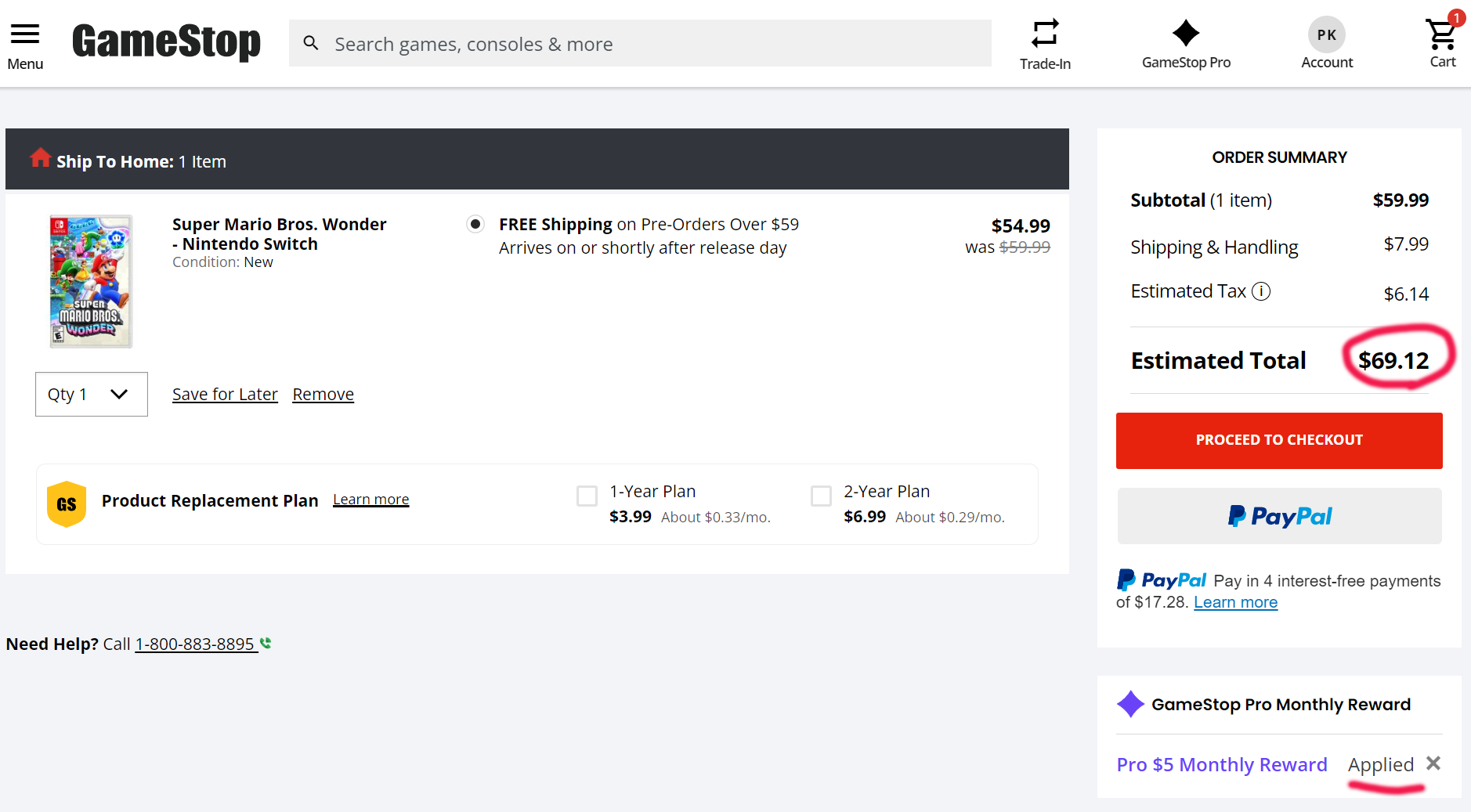Click the ORDER SUMMARY heading
1471x812 pixels.
[x=1279, y=157]
